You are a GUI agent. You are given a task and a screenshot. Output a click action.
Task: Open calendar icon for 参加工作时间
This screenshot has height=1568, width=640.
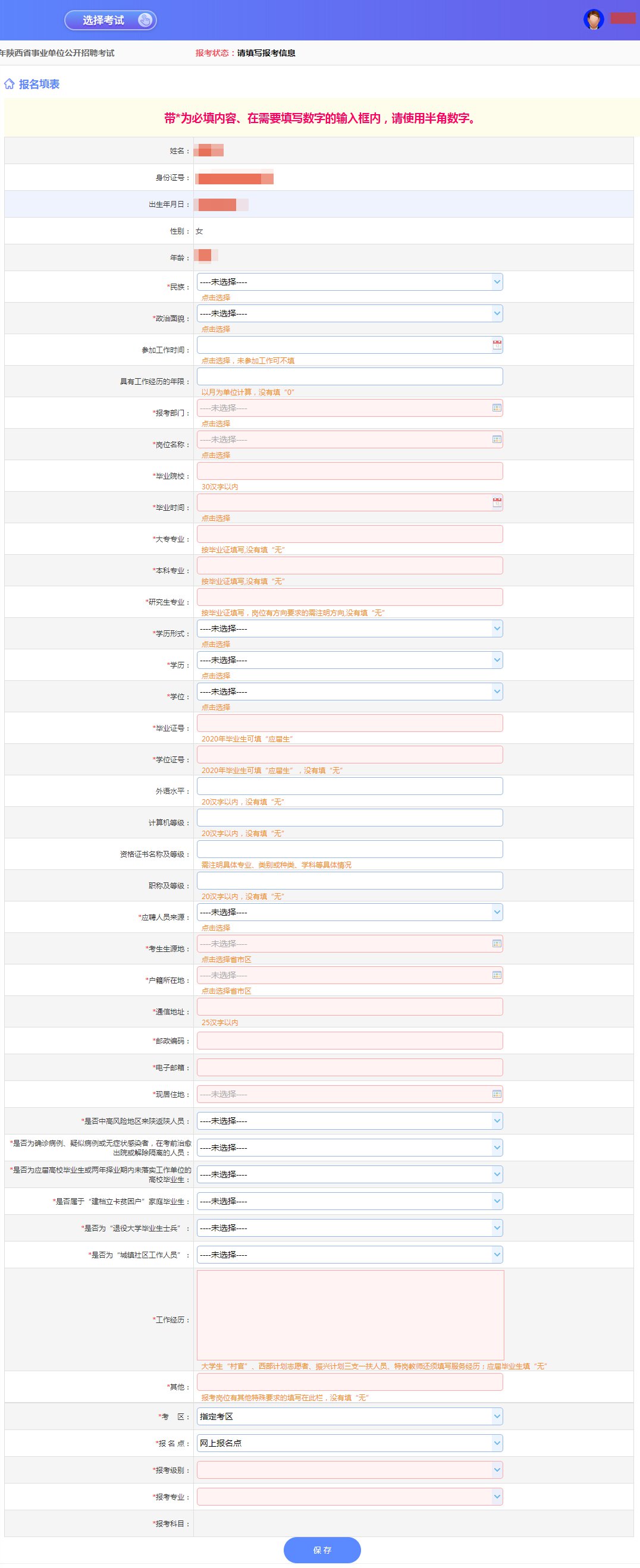tap(497, 345)
